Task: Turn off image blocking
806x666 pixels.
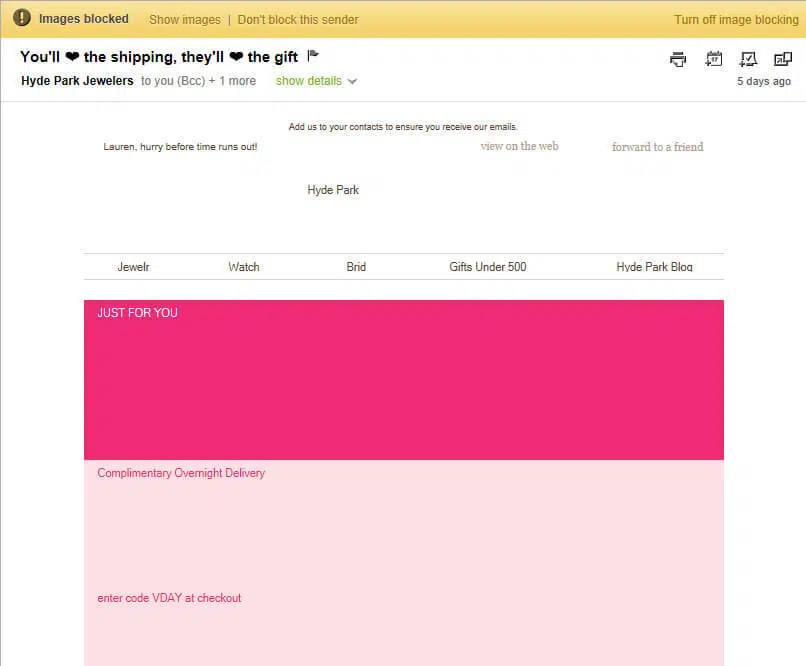Action: pos(736,19)
